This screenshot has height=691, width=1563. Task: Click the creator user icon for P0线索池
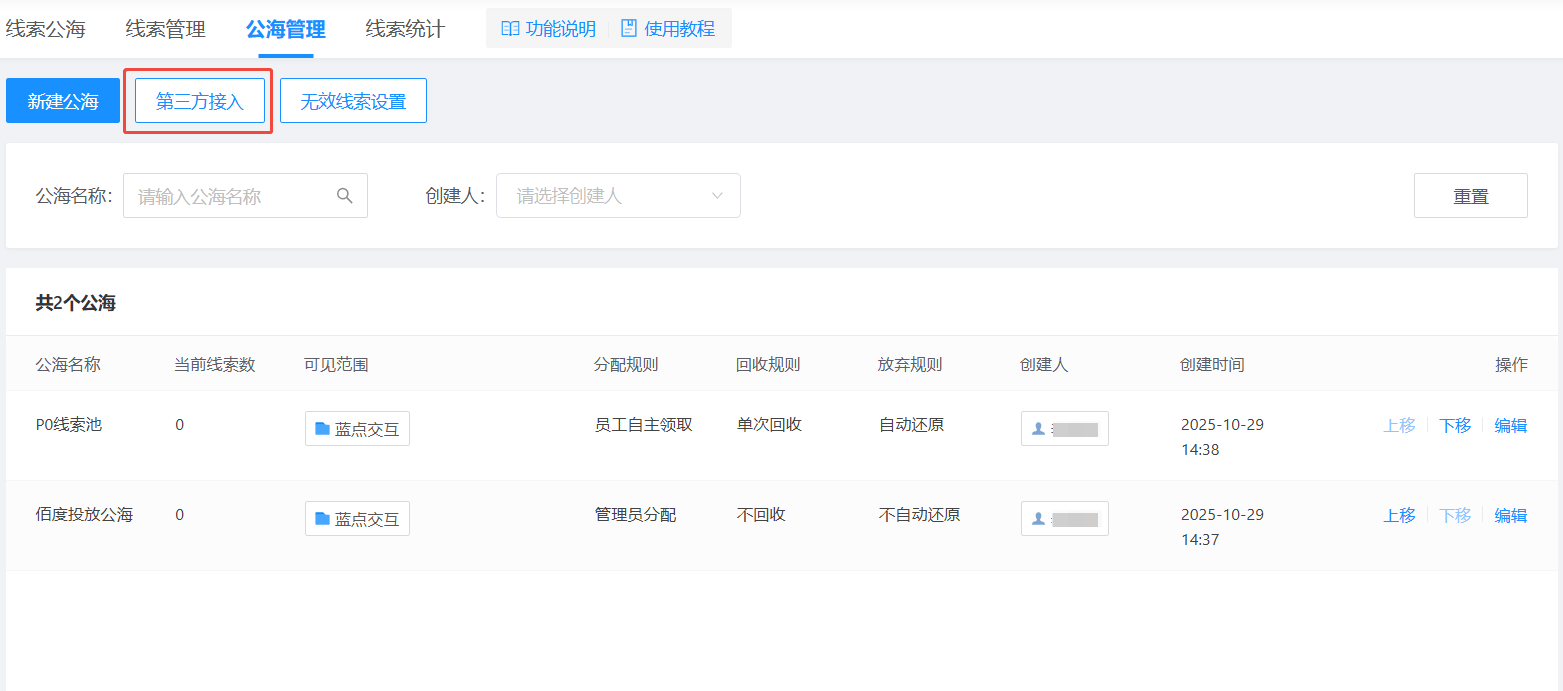tap(1038, 429)
